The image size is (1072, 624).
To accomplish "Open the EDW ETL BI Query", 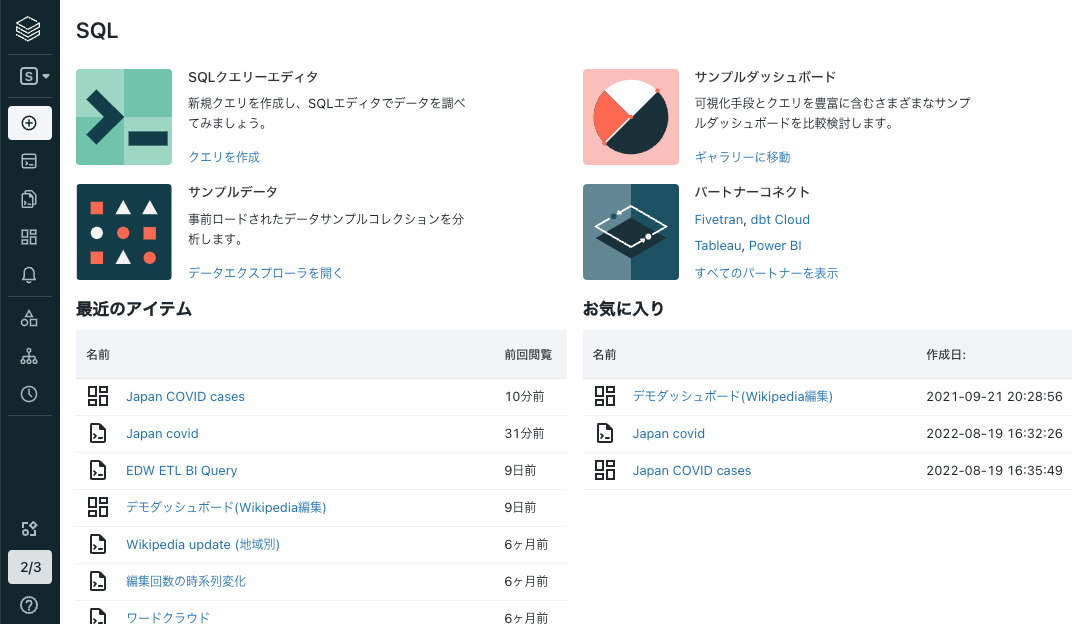I will coord(181,470).
